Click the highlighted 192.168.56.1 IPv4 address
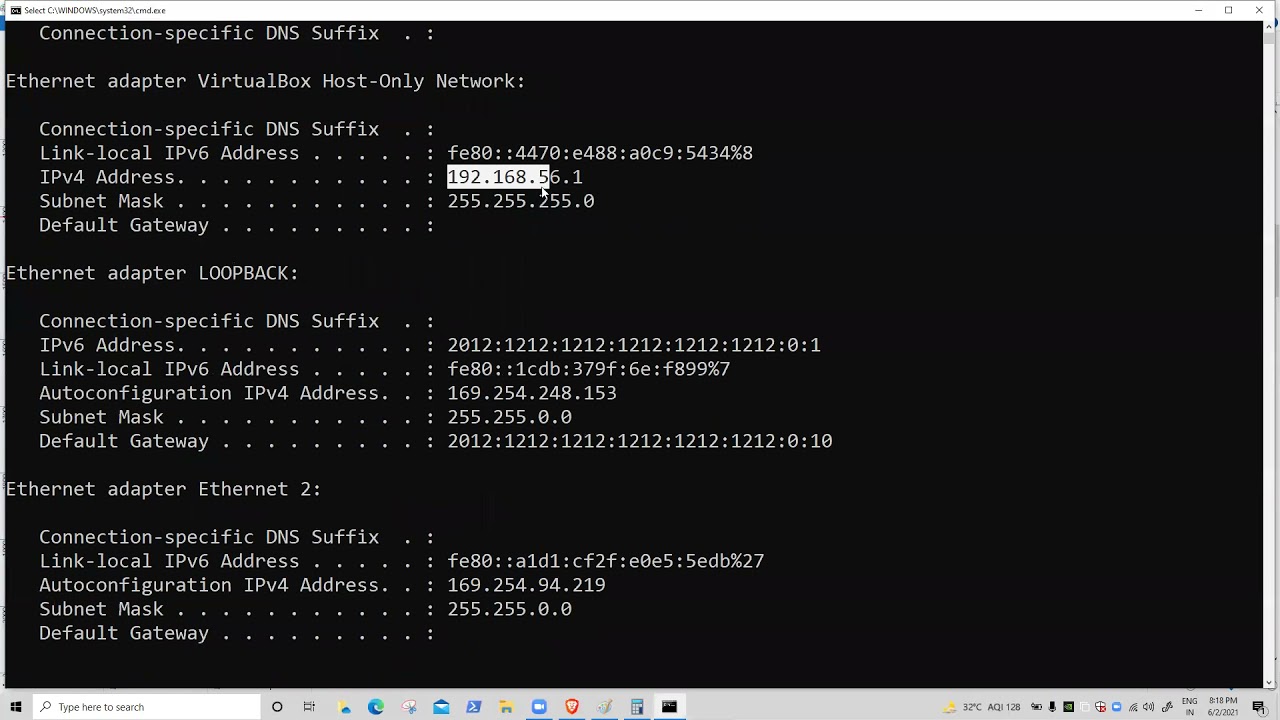This screenshot has width=1280, height=720. point(514,177)
